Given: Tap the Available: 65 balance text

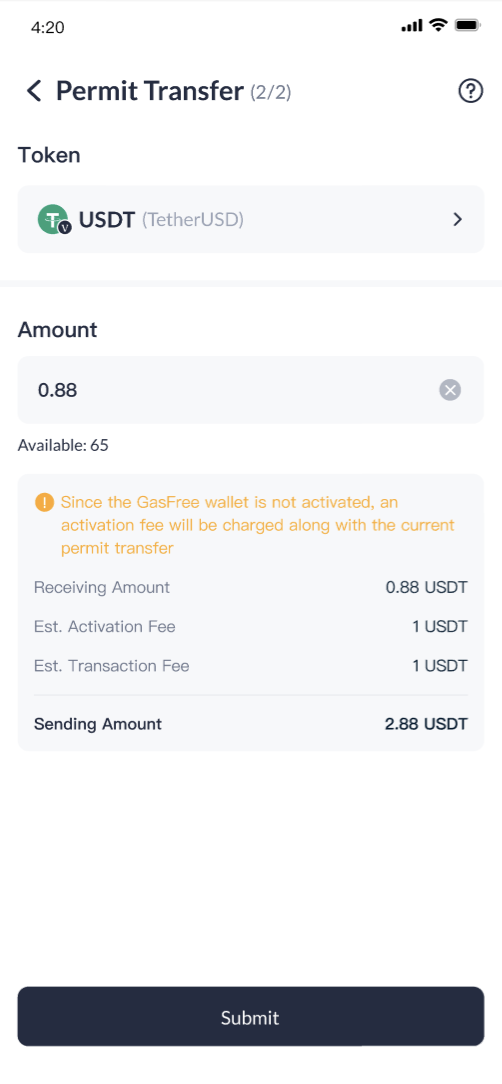Looking at the screenshot, I should click(63, 445).
